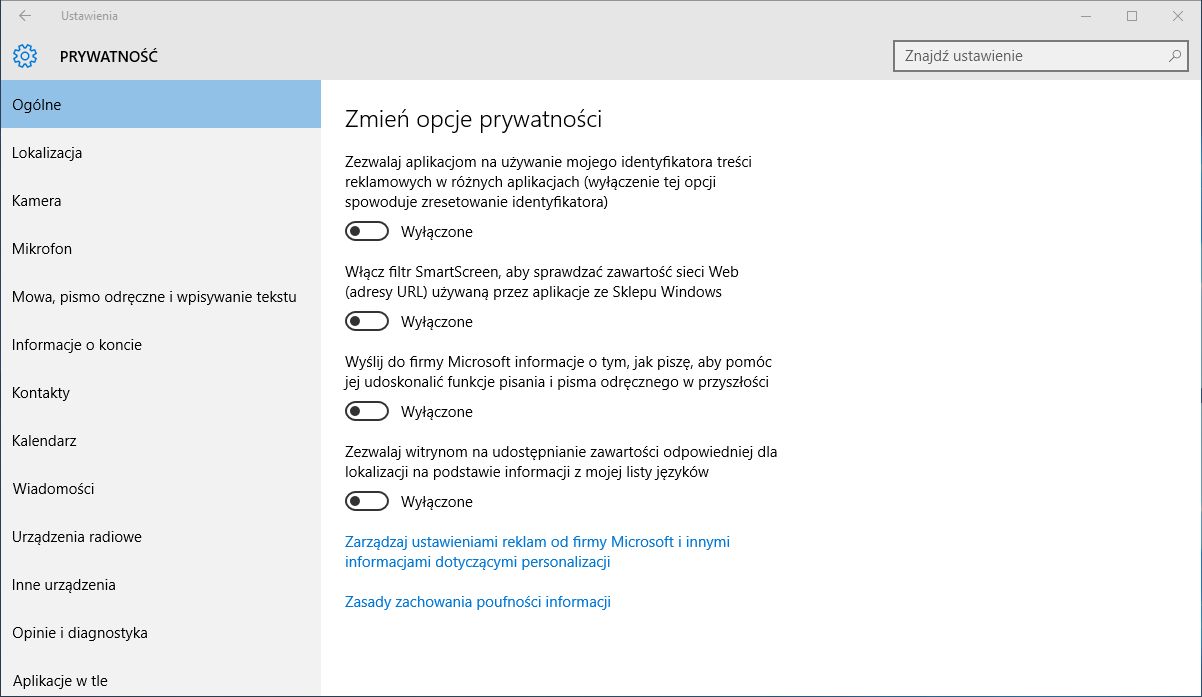
Task: Enable the SmartScreen filter toggle
Action: [x=366, y=322]
